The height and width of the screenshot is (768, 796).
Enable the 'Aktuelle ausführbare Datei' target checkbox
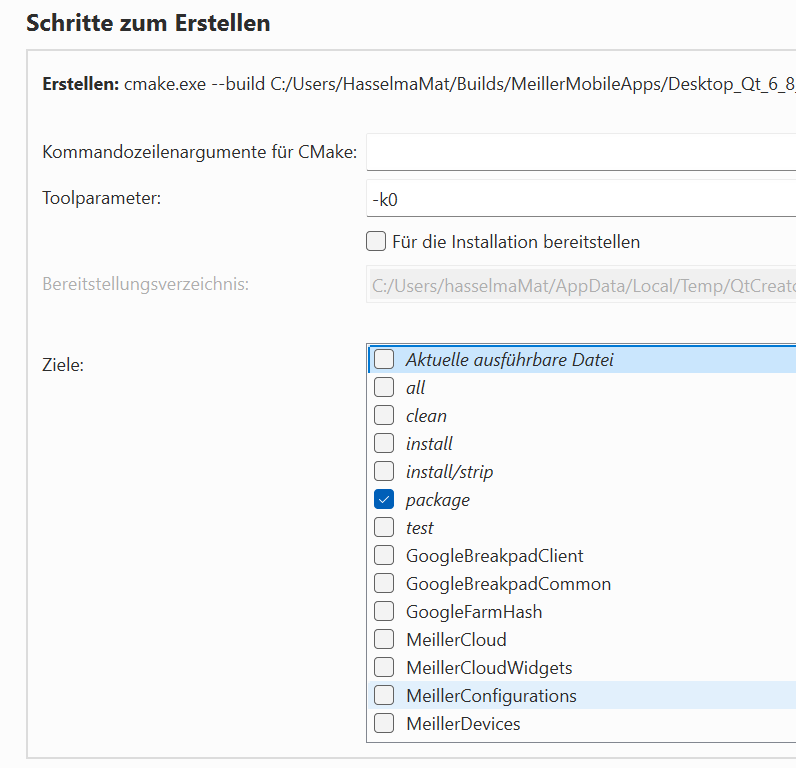point(384,360)
